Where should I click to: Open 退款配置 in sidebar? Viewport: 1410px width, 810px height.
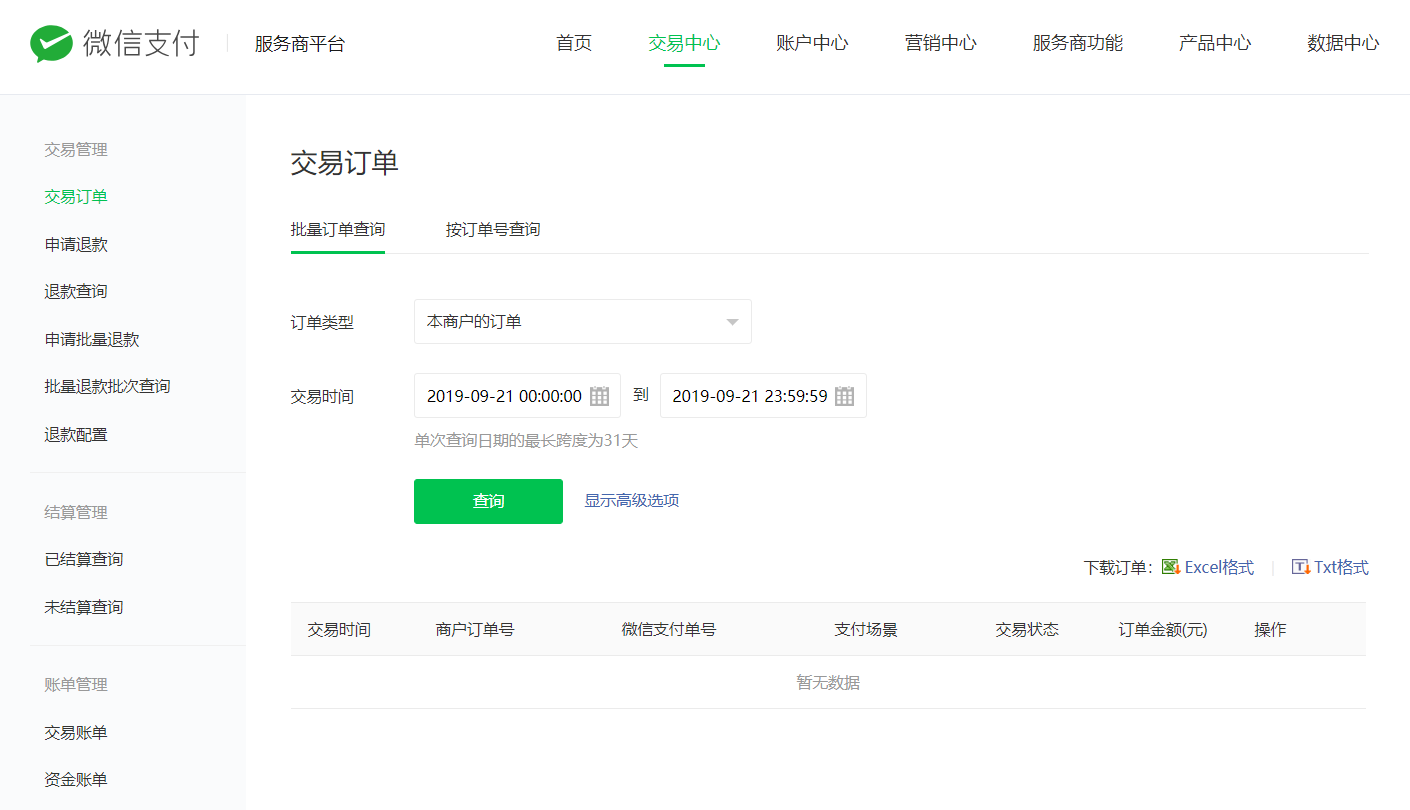(x=76, y=434)
